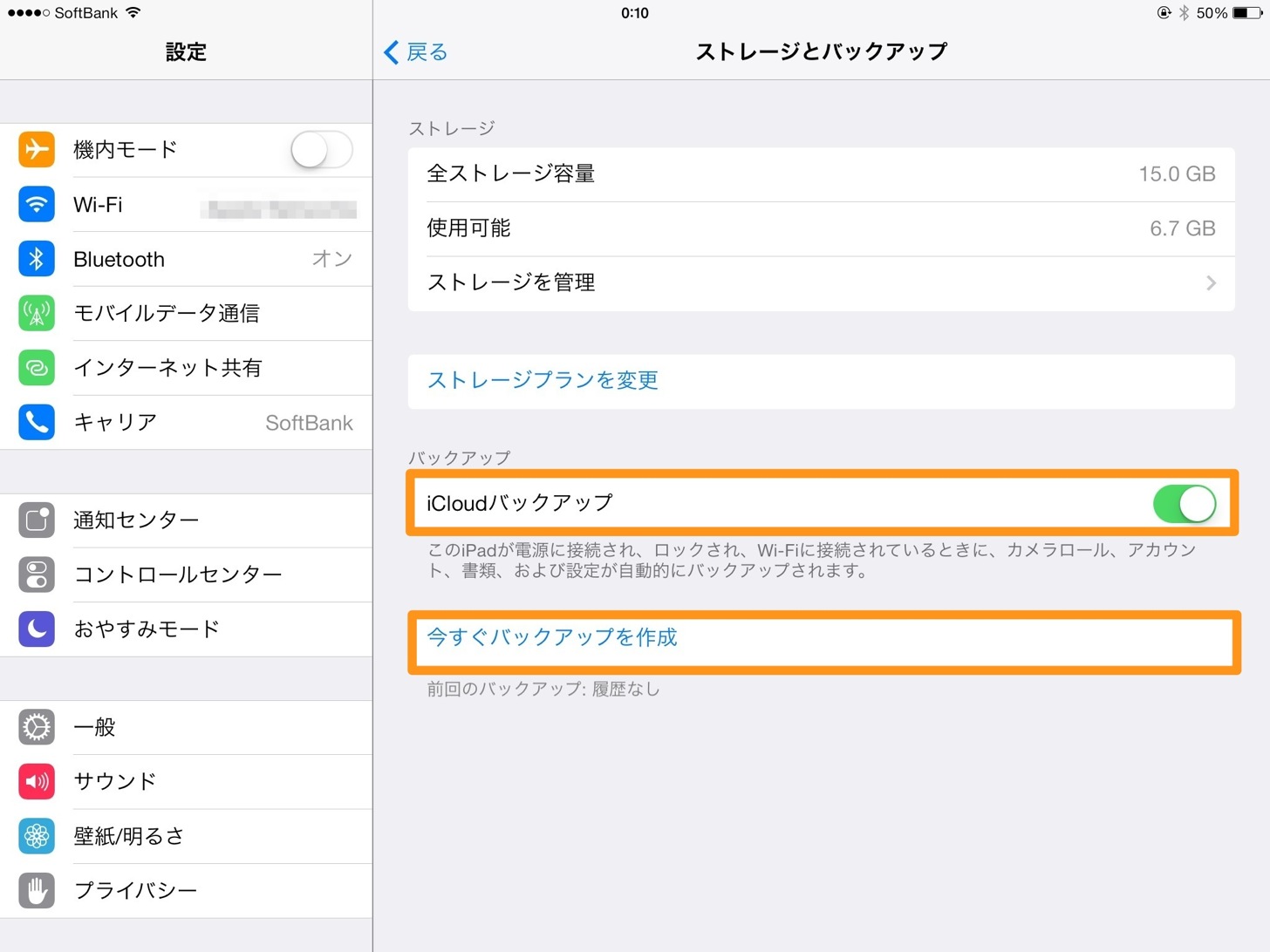Tap the Sounds speaker icon
1270x952 pixels.
point(37,781)
